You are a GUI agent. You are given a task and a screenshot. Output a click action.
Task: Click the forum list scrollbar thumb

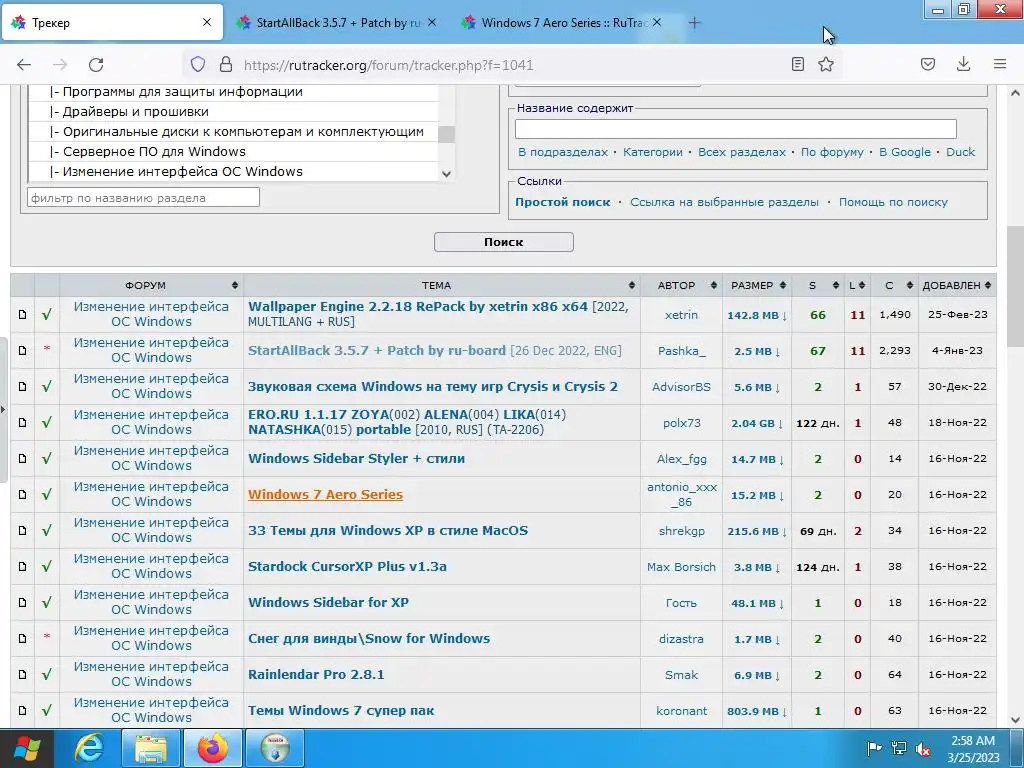(446, 134)
